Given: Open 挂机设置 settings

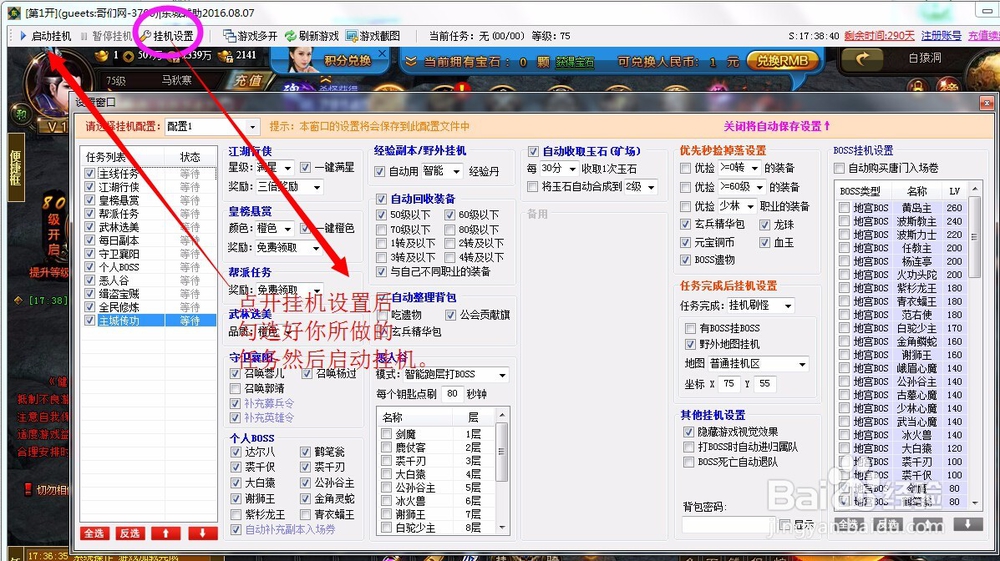Looking at the screenshot, I should [x=167, y=36].
